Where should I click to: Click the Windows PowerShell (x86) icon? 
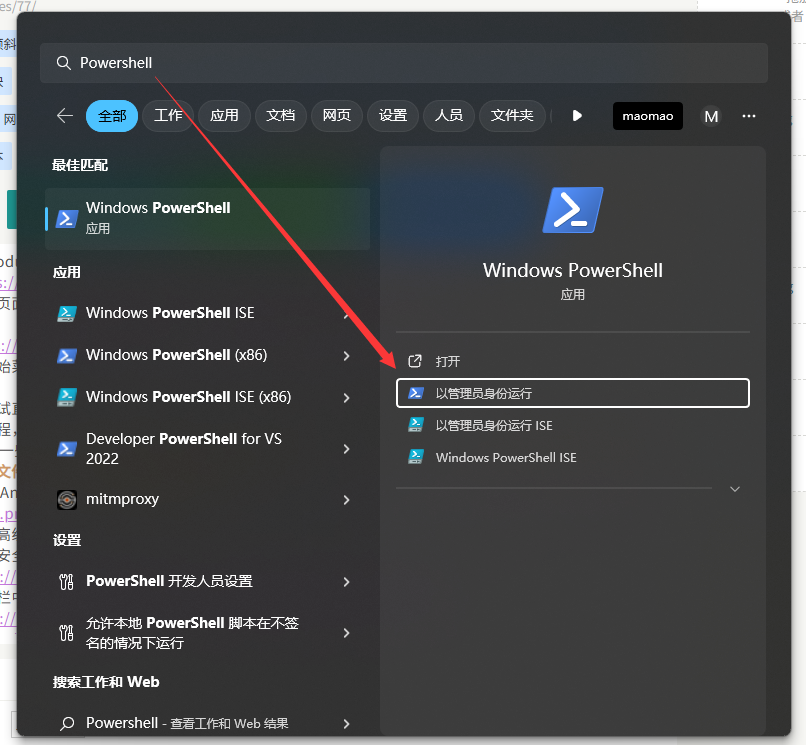tap(67, 355)
